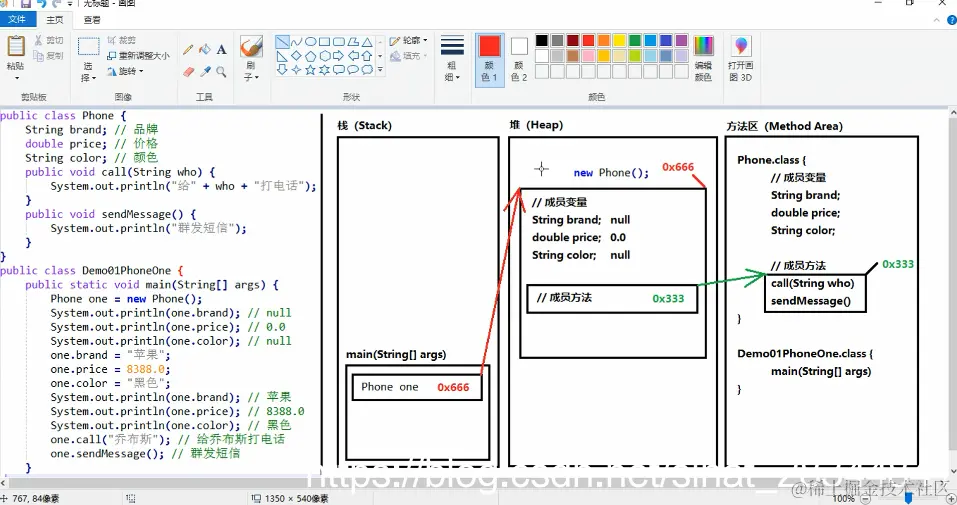The image size is (957, 505).
Task: Pick the orange color swatch
Action: [x=604, y=40]
